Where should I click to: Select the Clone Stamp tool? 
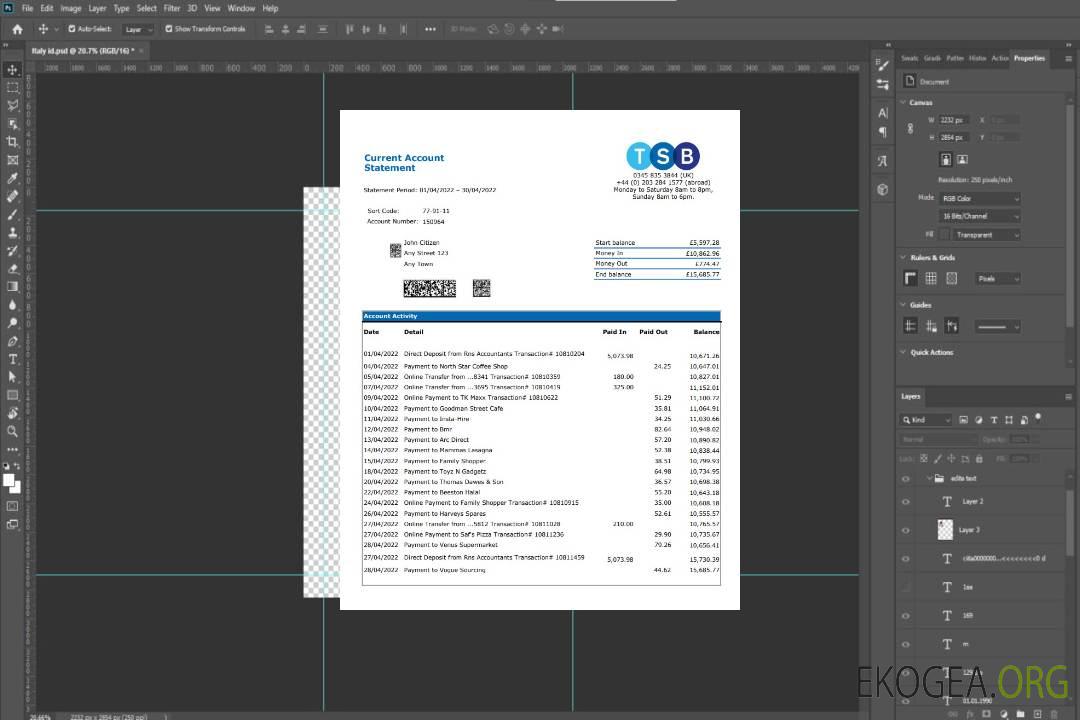click(12, 233)
